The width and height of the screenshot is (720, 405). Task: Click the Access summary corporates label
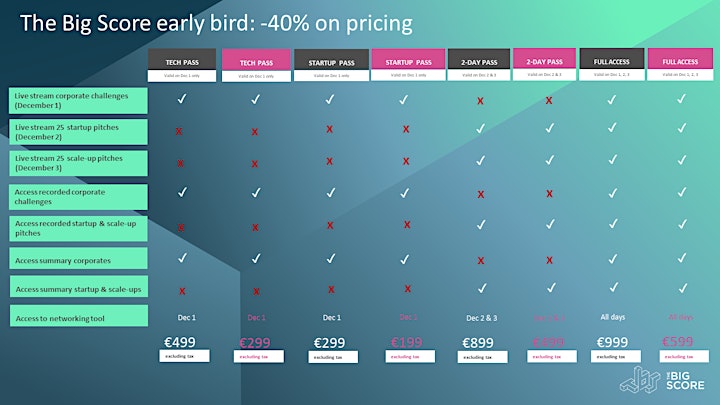click(79, 259)
